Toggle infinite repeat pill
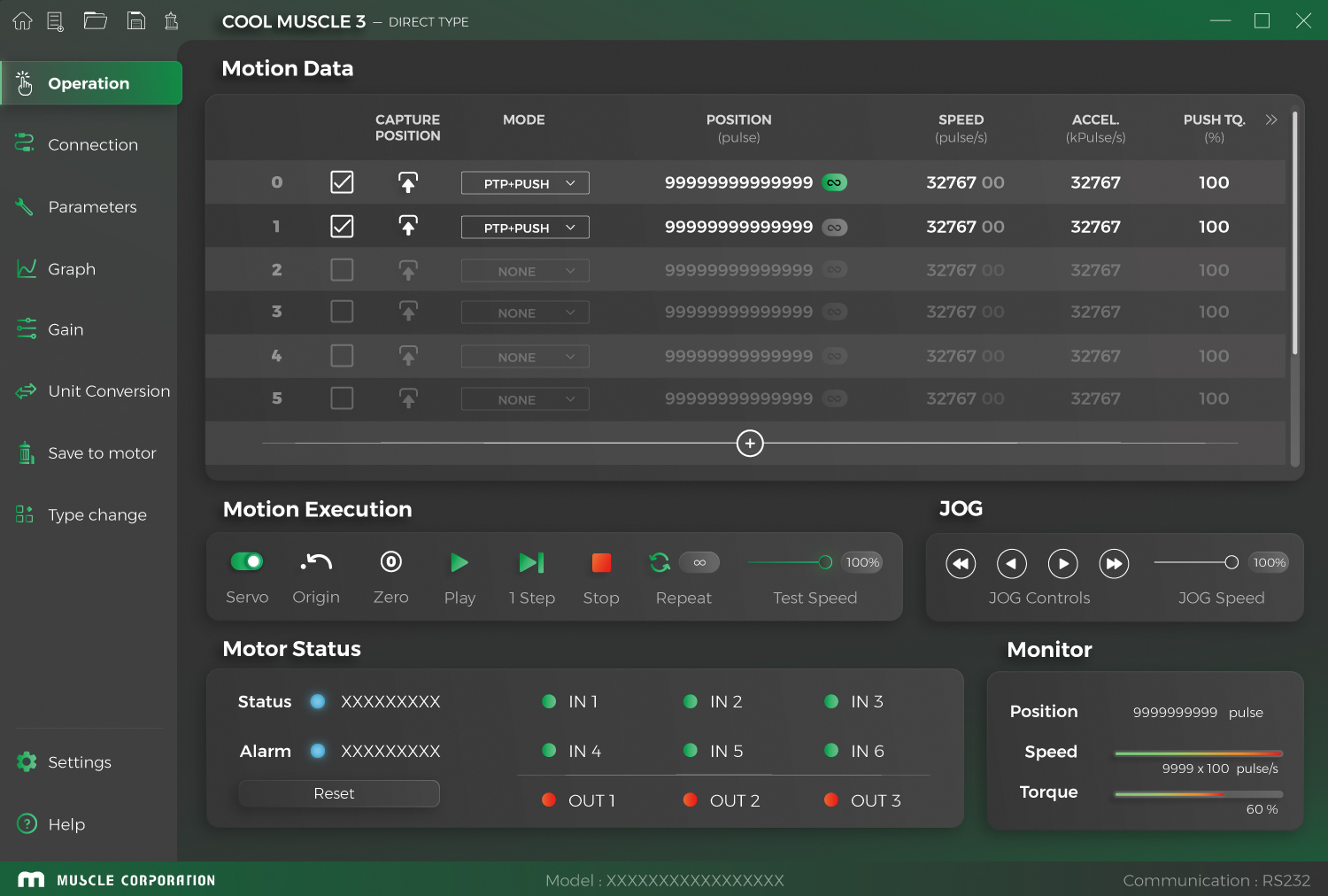The image size is (1328, 896). tap(699, 562)
